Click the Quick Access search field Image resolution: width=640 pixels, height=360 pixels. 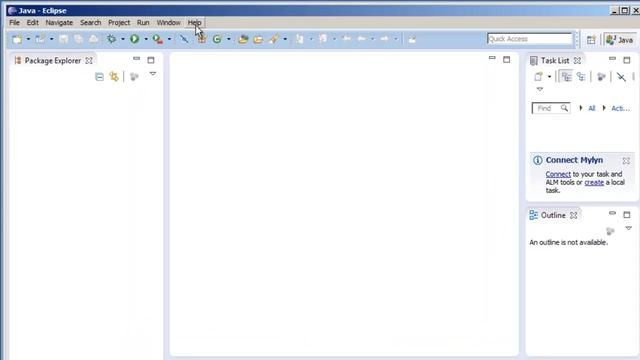(x=529, y=39)
